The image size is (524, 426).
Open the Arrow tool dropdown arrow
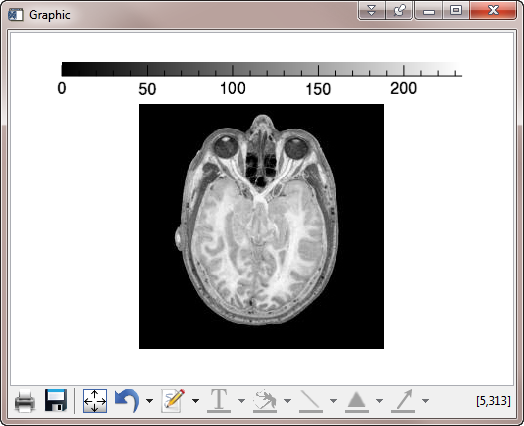point(425,401)
